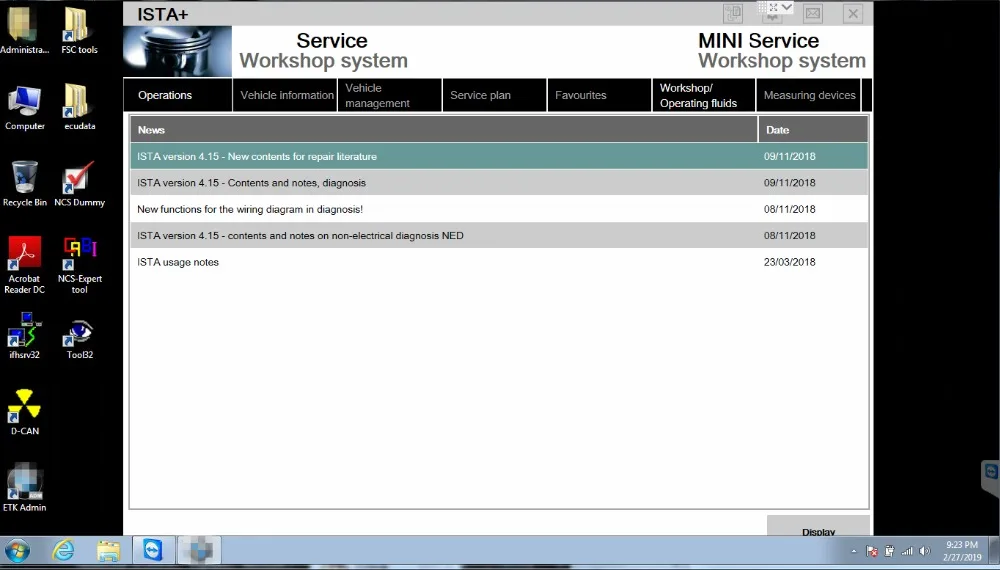The height and width of the screenshot is (570, 1000).
Task: Open the Vehicle management tab
Action: click(x=390, y=95)
